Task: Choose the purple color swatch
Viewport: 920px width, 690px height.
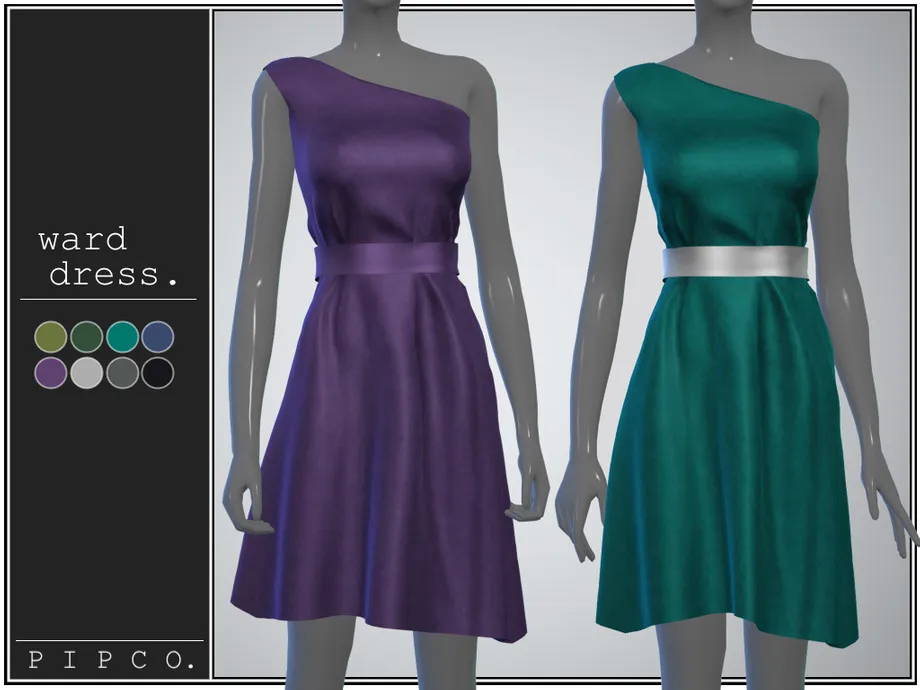Action: point(50,373)
